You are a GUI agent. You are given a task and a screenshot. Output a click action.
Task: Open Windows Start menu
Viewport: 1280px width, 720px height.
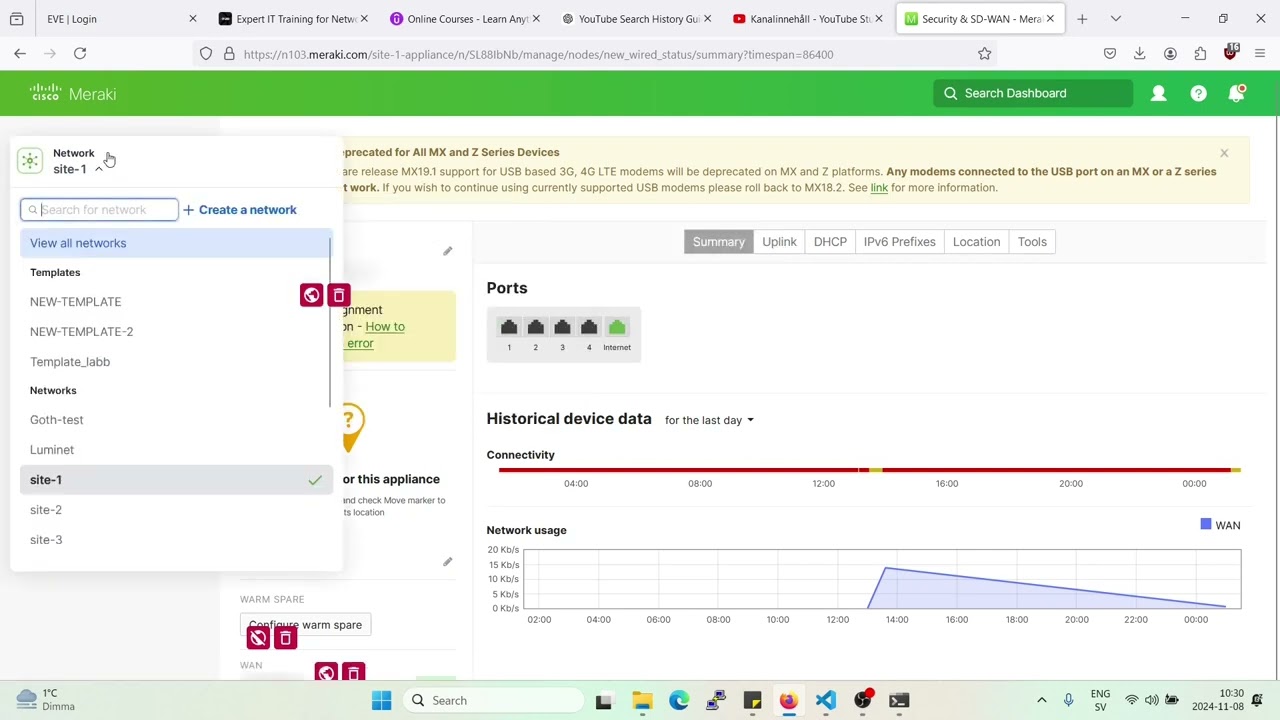pos(382,701)
